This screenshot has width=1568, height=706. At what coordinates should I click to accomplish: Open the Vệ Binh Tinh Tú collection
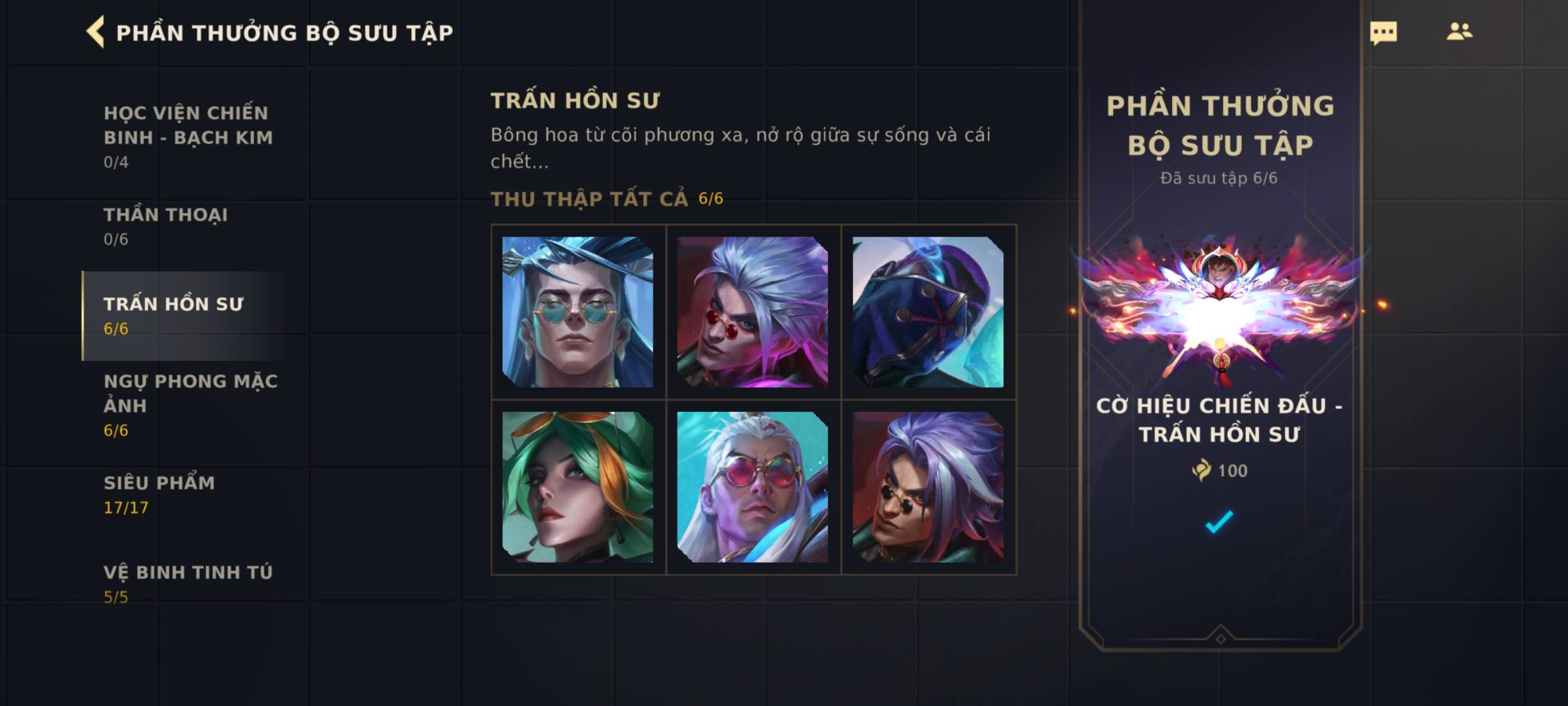188,583
